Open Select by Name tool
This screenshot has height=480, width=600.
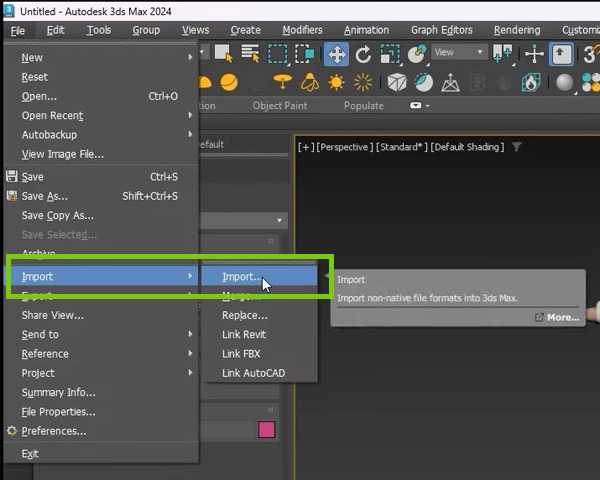pos(250,54)
